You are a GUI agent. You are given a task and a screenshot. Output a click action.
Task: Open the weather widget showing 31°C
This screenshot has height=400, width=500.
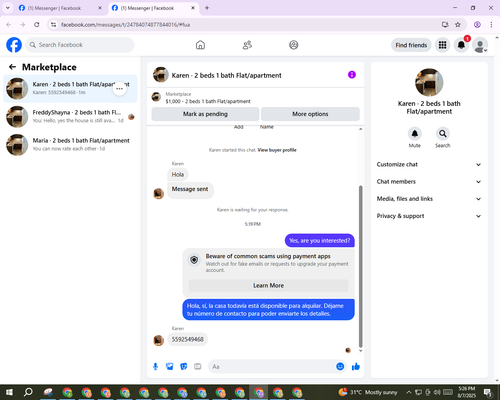[x=368, y=392]
